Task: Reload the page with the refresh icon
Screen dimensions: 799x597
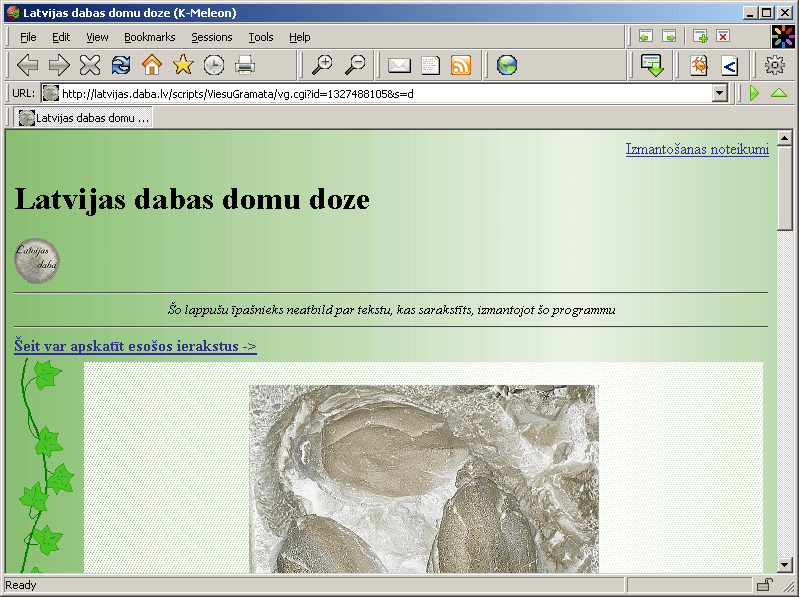Action: coord(121,65)
